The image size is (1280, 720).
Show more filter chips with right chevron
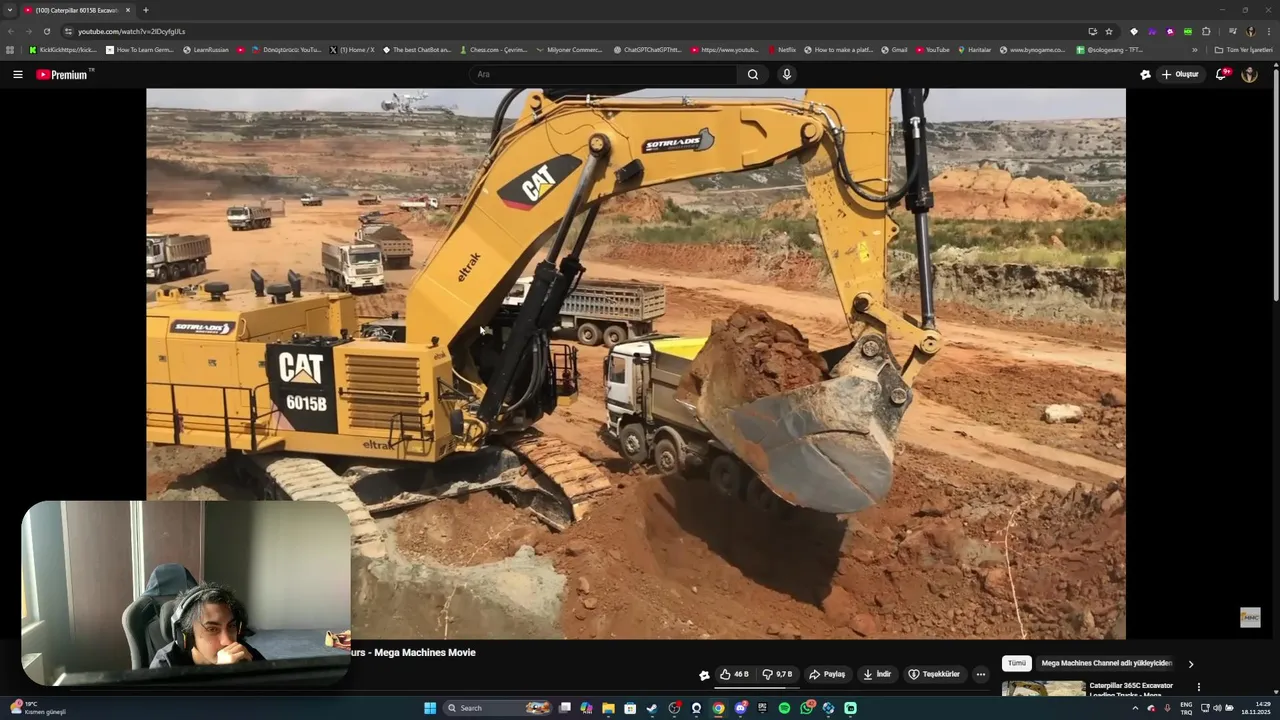pyautogui.click(x=1190, y=664)
